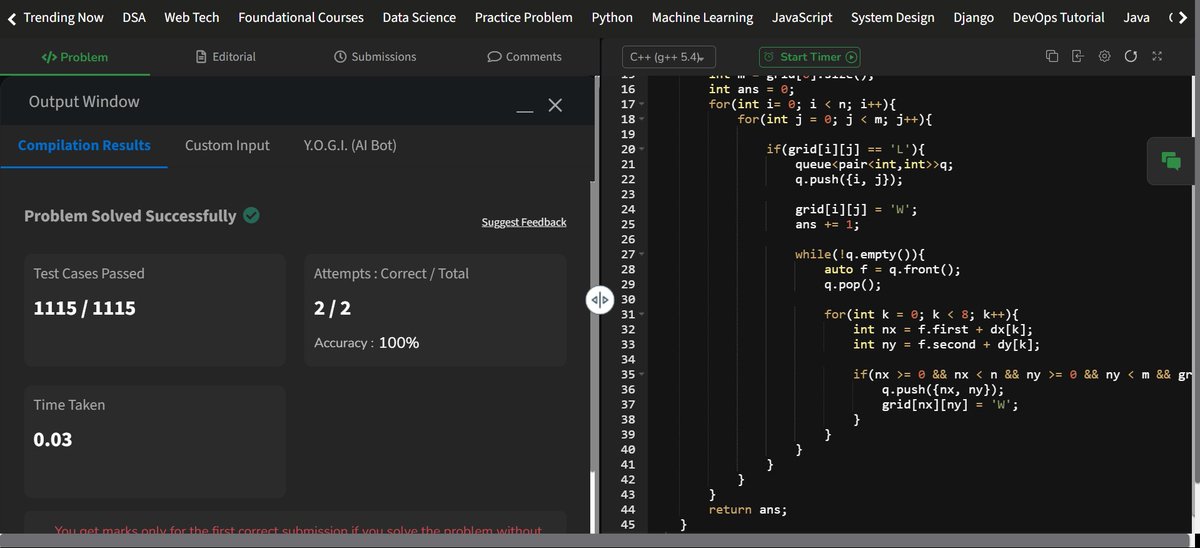
Task: Click code line 'q.push({i, j});'
Action: [x=849, y=179]
